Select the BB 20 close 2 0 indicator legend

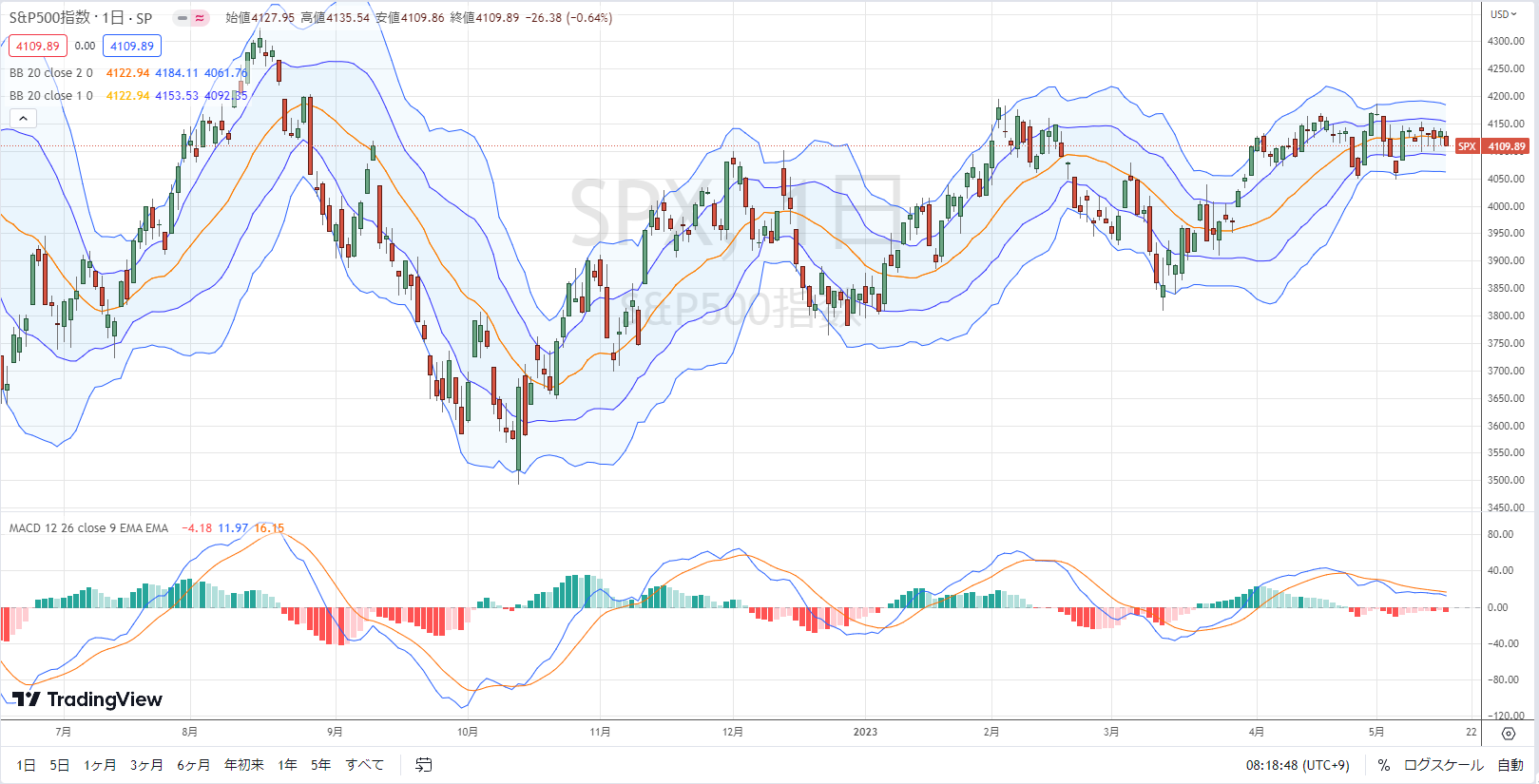[x=51, y=73]
